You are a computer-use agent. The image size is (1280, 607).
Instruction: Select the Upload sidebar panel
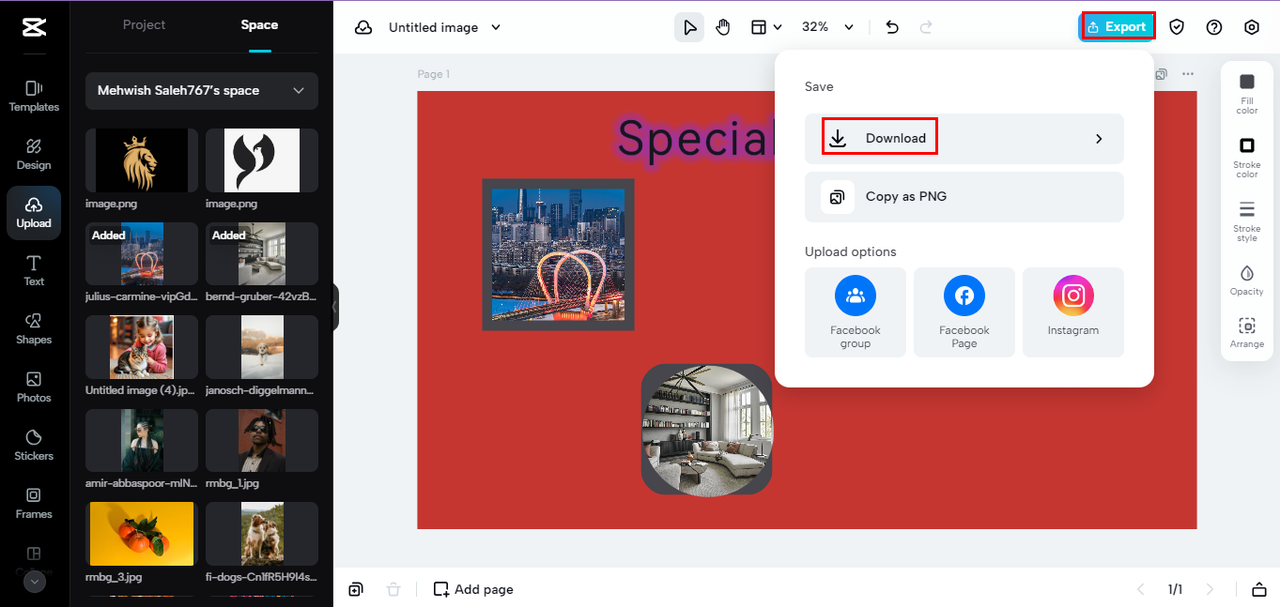[x=34, y=212]
